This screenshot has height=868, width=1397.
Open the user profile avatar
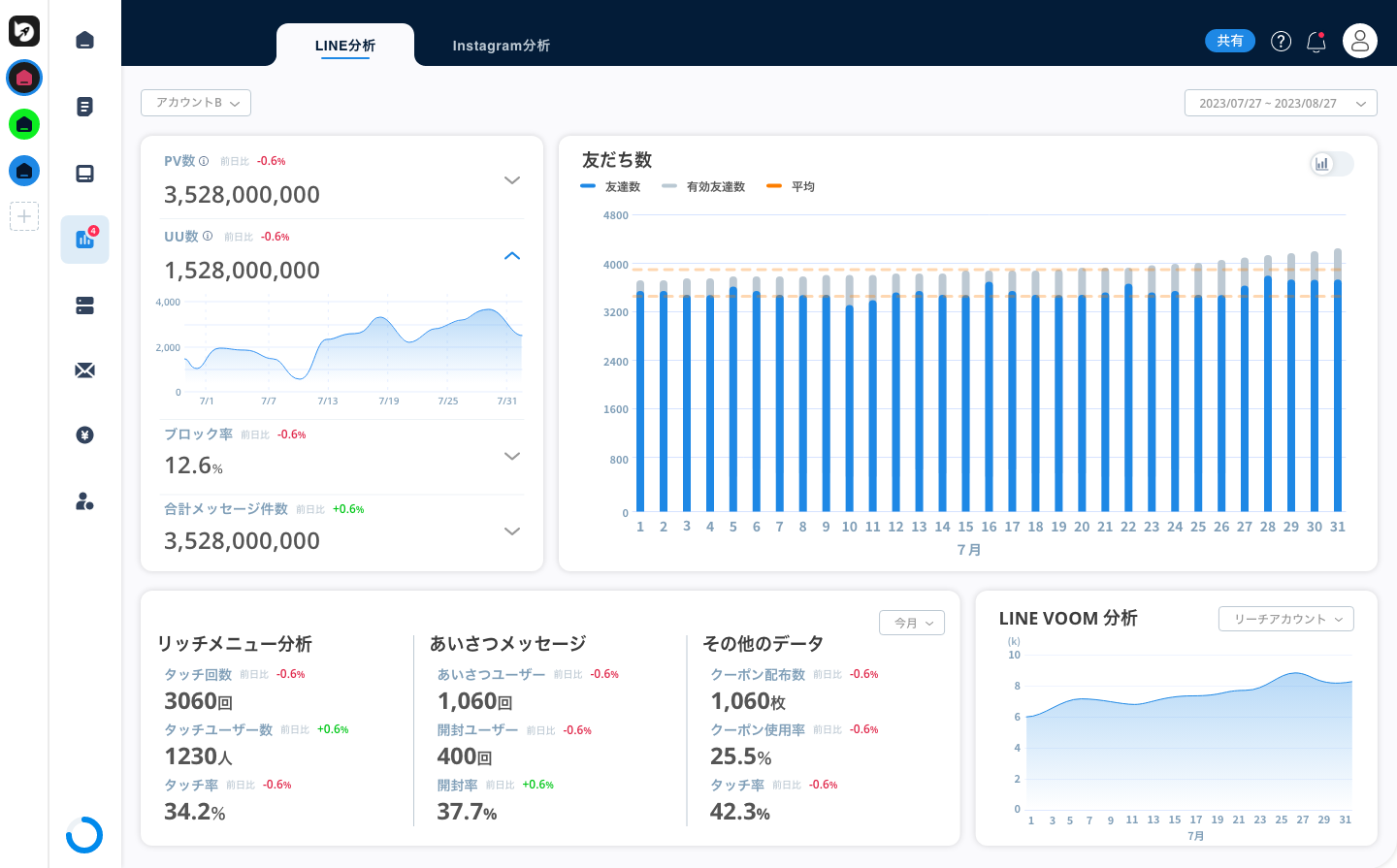click(x=1359, y=41)
